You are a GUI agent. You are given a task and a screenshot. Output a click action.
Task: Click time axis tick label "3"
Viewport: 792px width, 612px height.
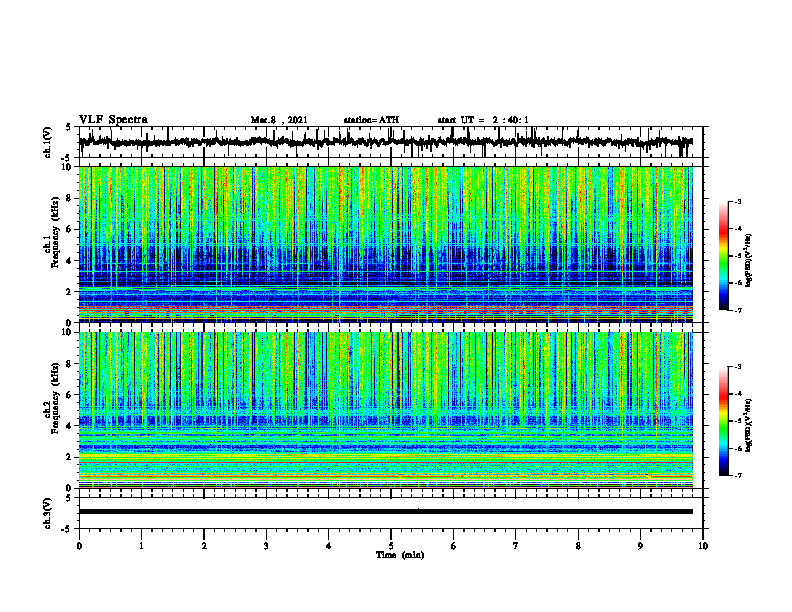[266, 546]
